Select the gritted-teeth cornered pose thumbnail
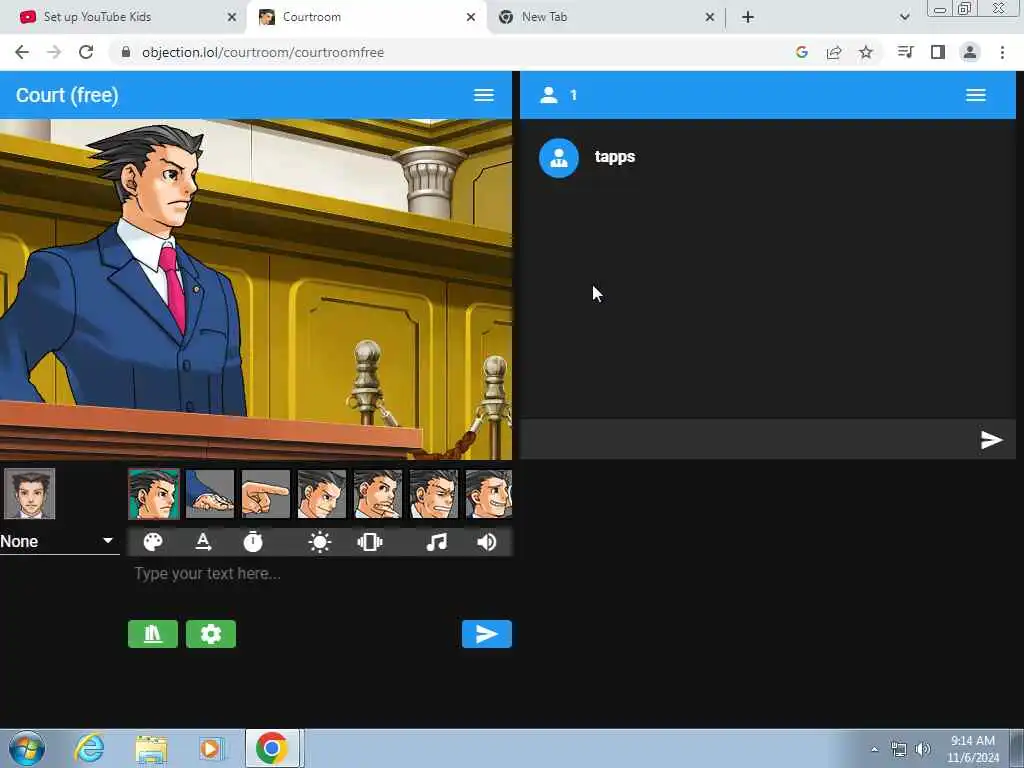The width and height of the screenshot is (1024, 768). [434, 494]
